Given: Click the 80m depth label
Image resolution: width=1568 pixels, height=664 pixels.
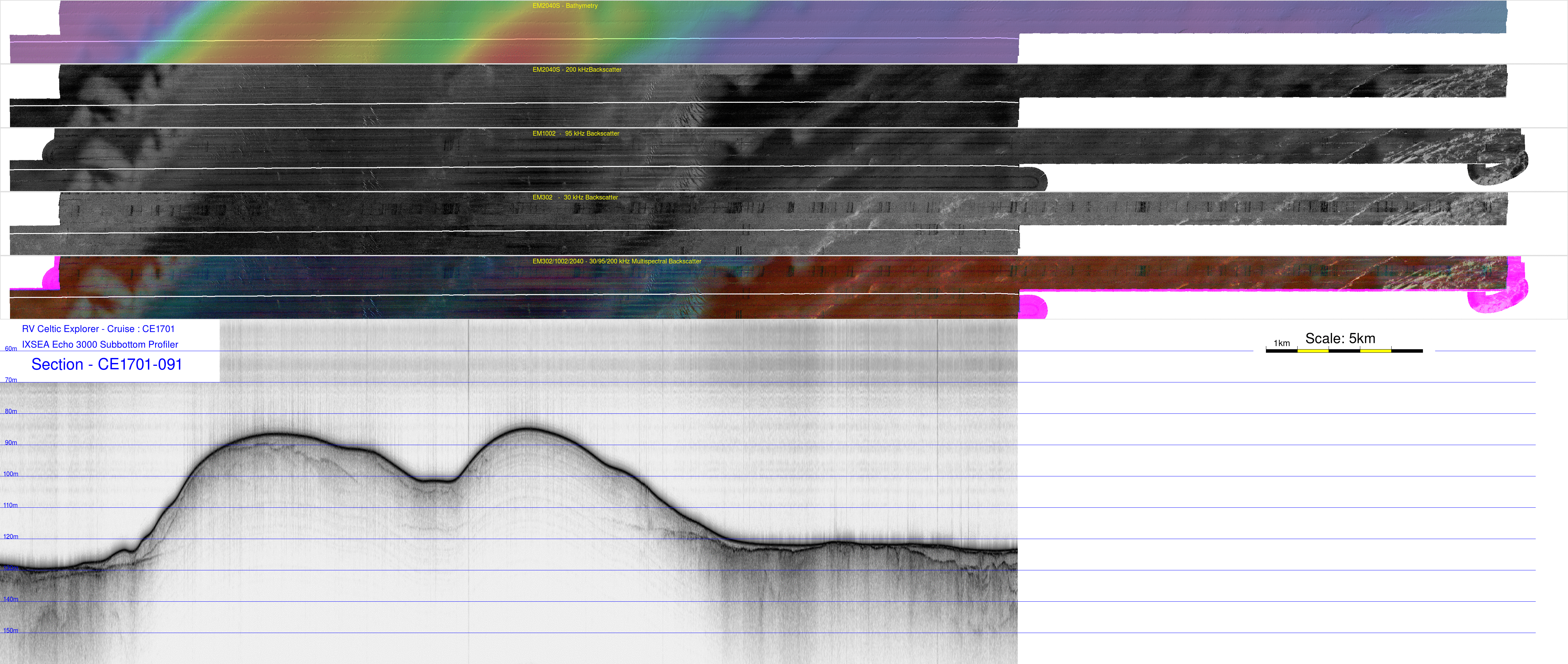Looking at the screenshot, I should [11, 412].
